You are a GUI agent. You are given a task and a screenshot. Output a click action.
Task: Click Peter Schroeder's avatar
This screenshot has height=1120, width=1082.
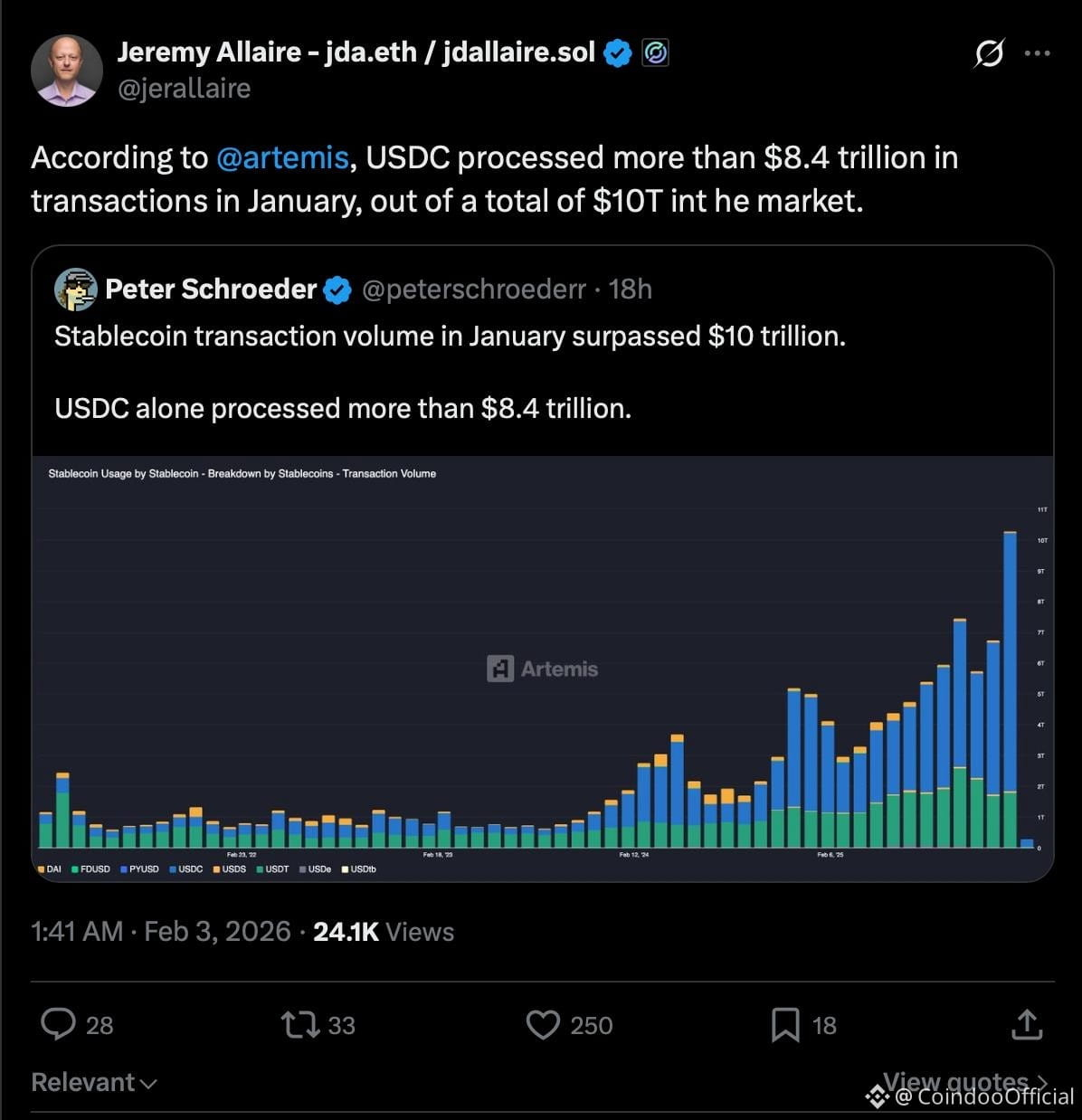click(76, 289)
